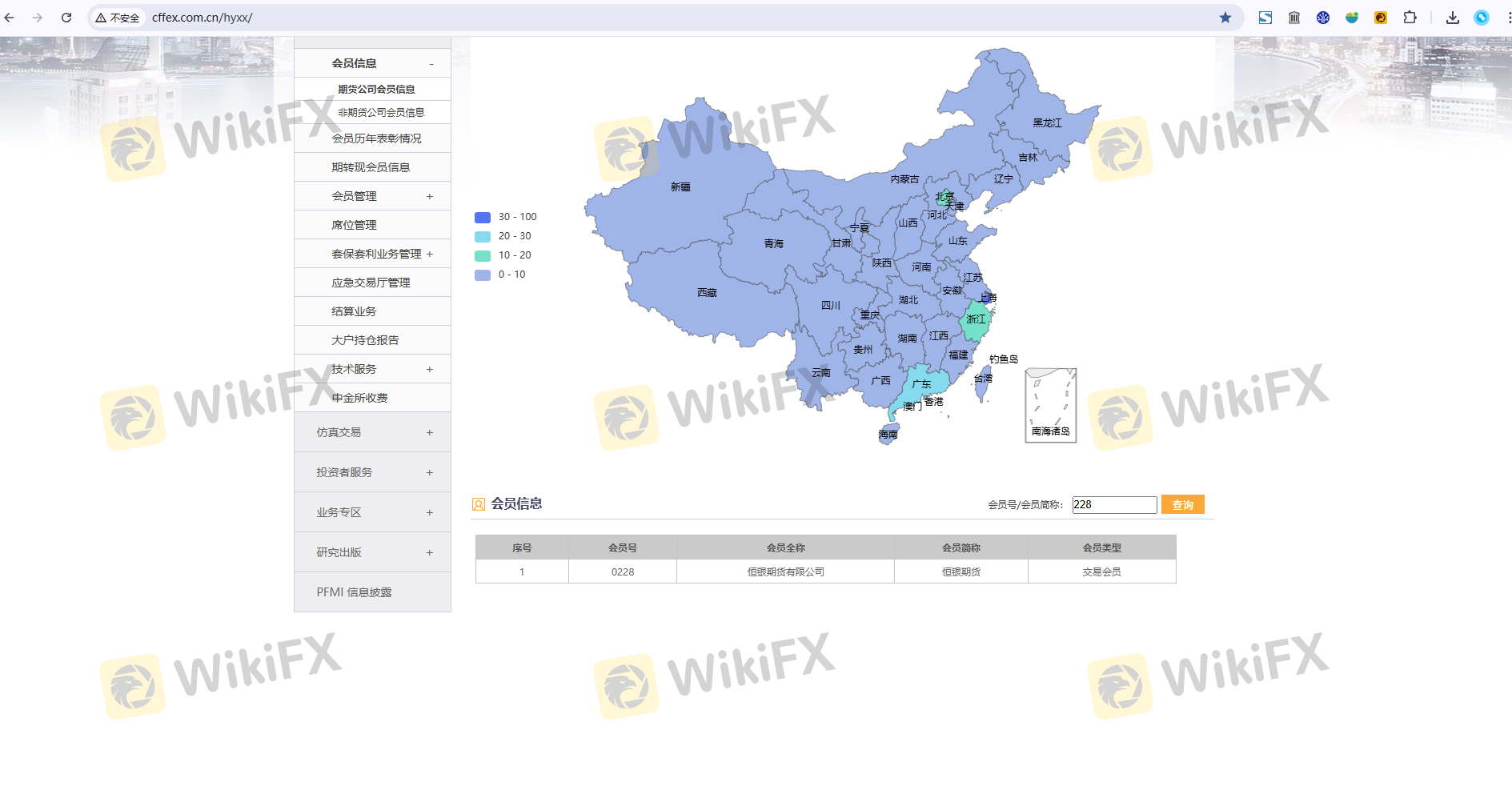Click the bookmark star icon

[1225, 18]
